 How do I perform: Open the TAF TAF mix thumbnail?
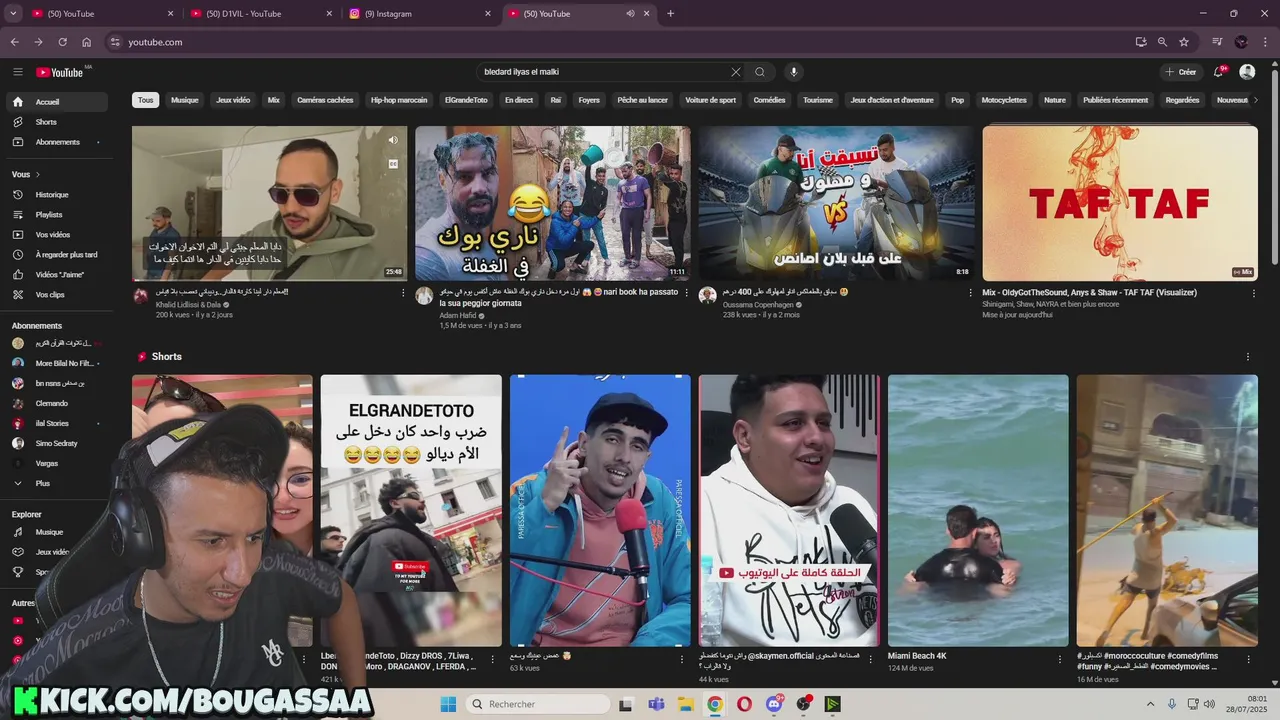(1120, 203)
